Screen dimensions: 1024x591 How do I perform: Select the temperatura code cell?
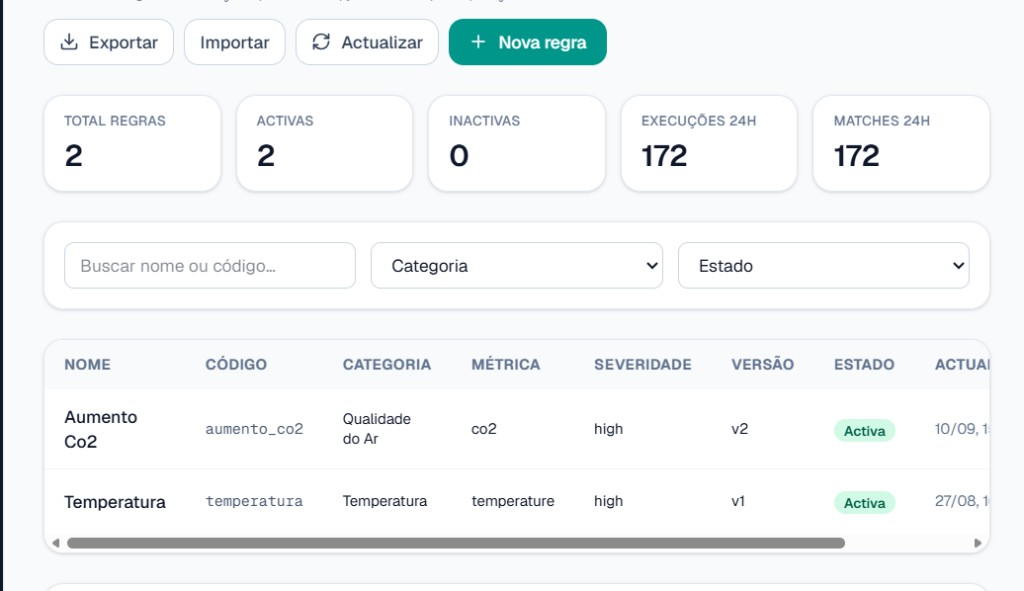pos(254,501)
